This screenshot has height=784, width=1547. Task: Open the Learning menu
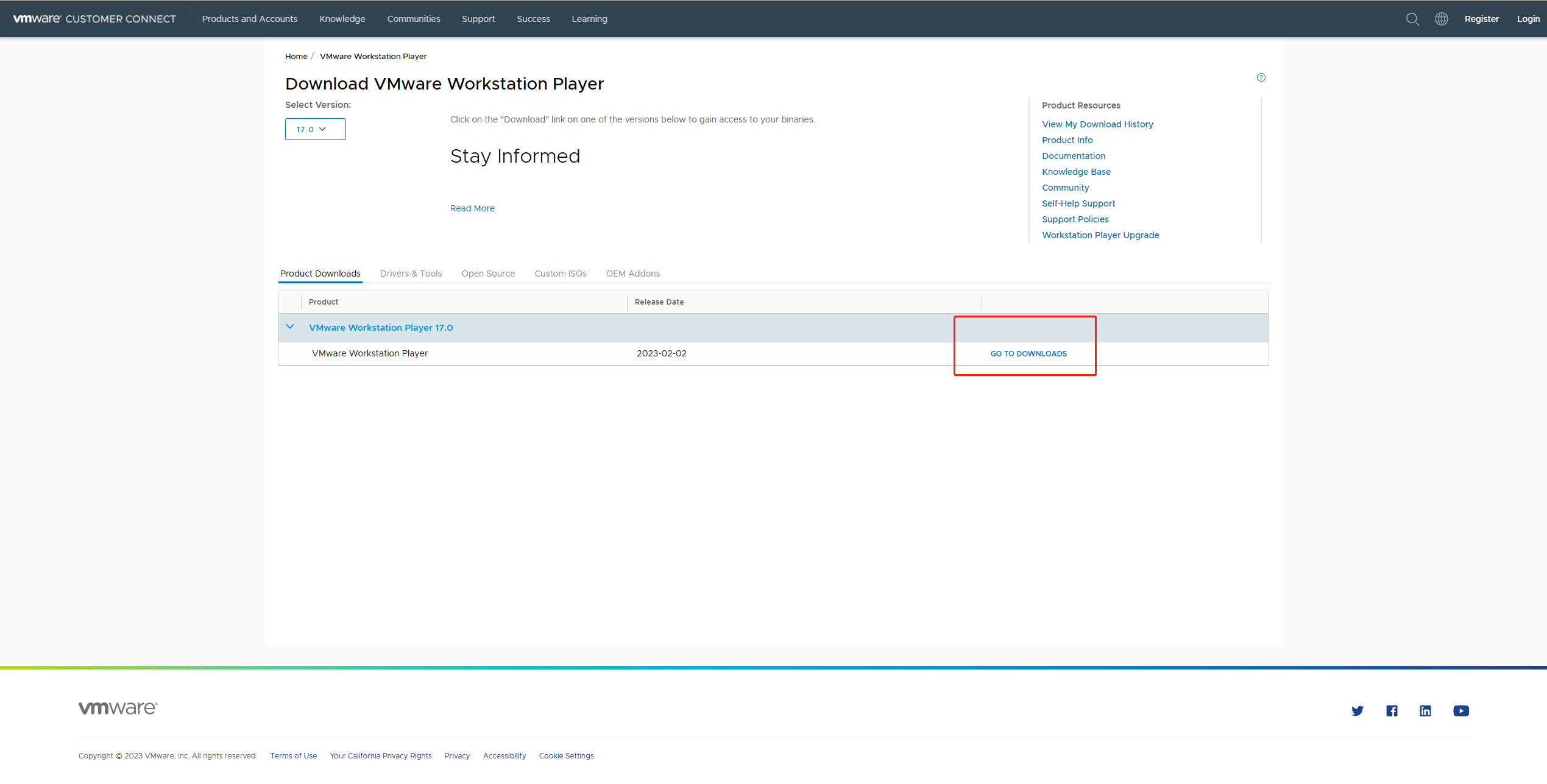click(x=589, y=19)
